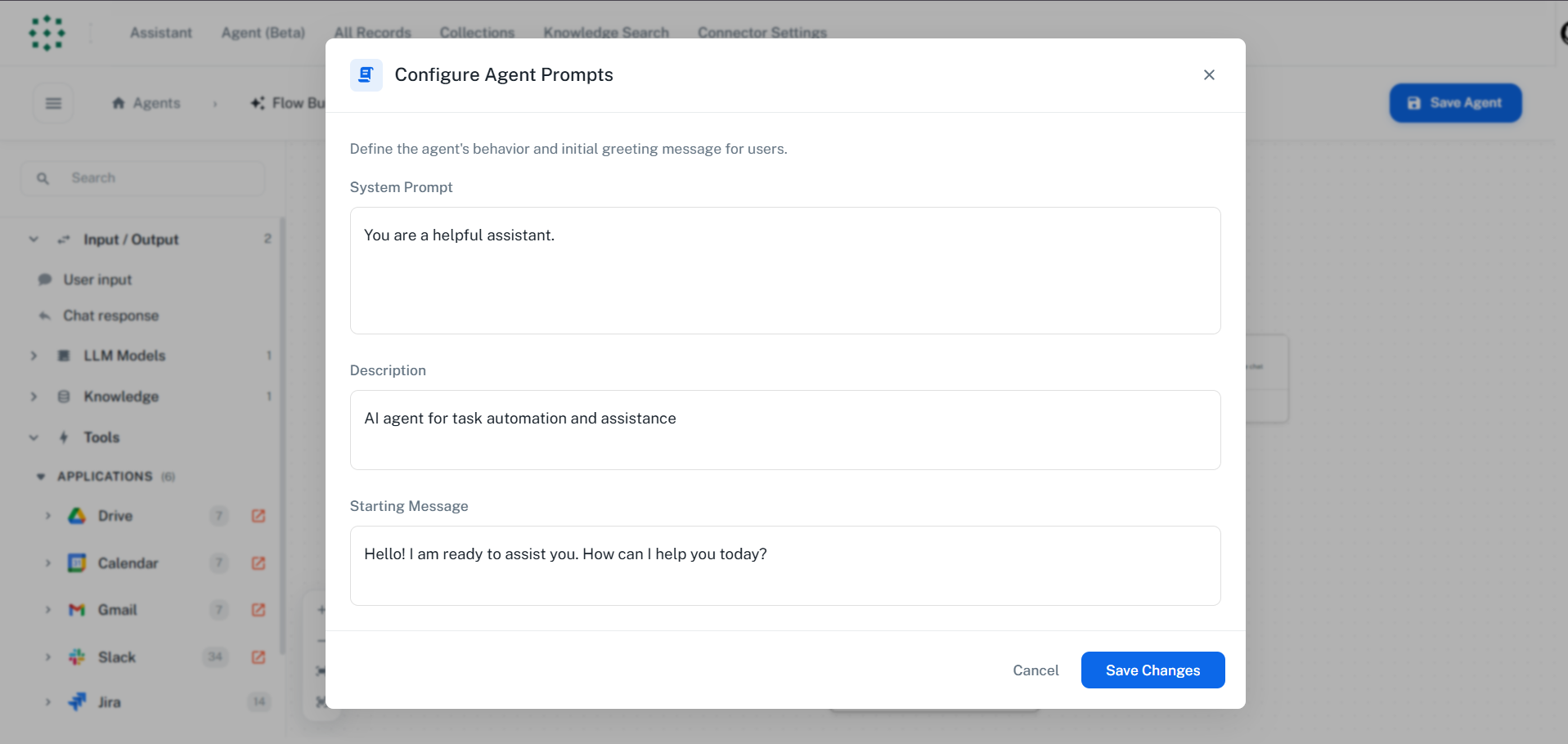Click the Slack logo in APPLICATIONS
The width and height of the screenshot is (1568, 744).
[76, 657]
